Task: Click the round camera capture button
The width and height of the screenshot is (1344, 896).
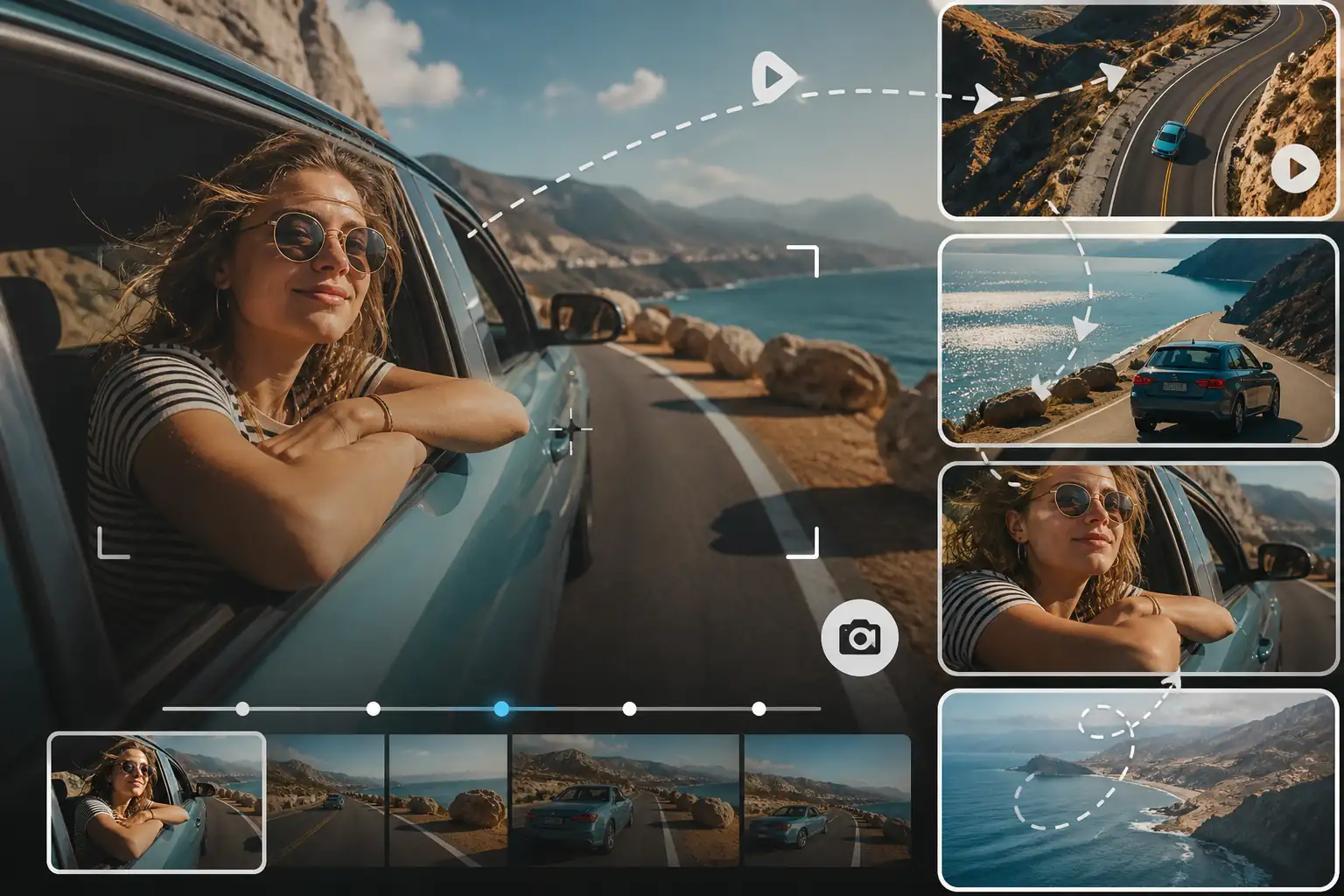Action: click(860, 638)
